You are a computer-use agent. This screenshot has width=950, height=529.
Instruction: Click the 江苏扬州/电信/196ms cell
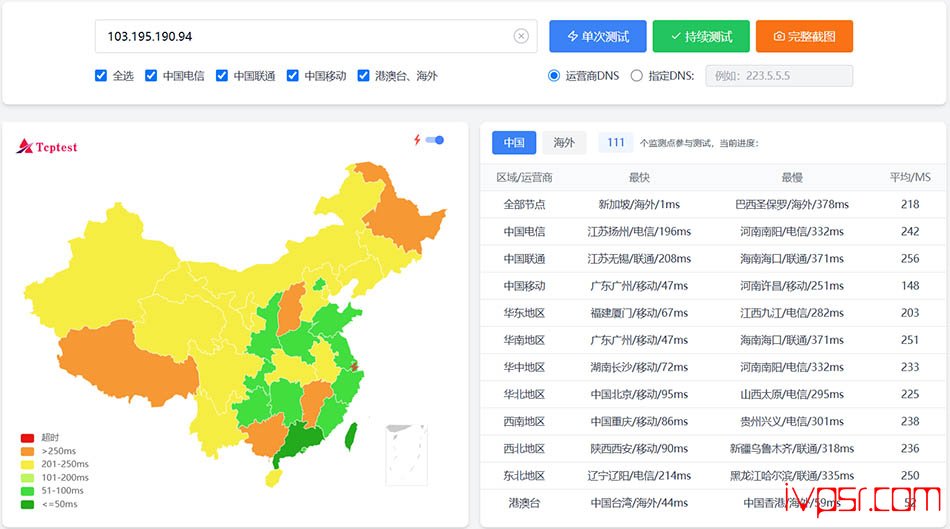[639, 231]
